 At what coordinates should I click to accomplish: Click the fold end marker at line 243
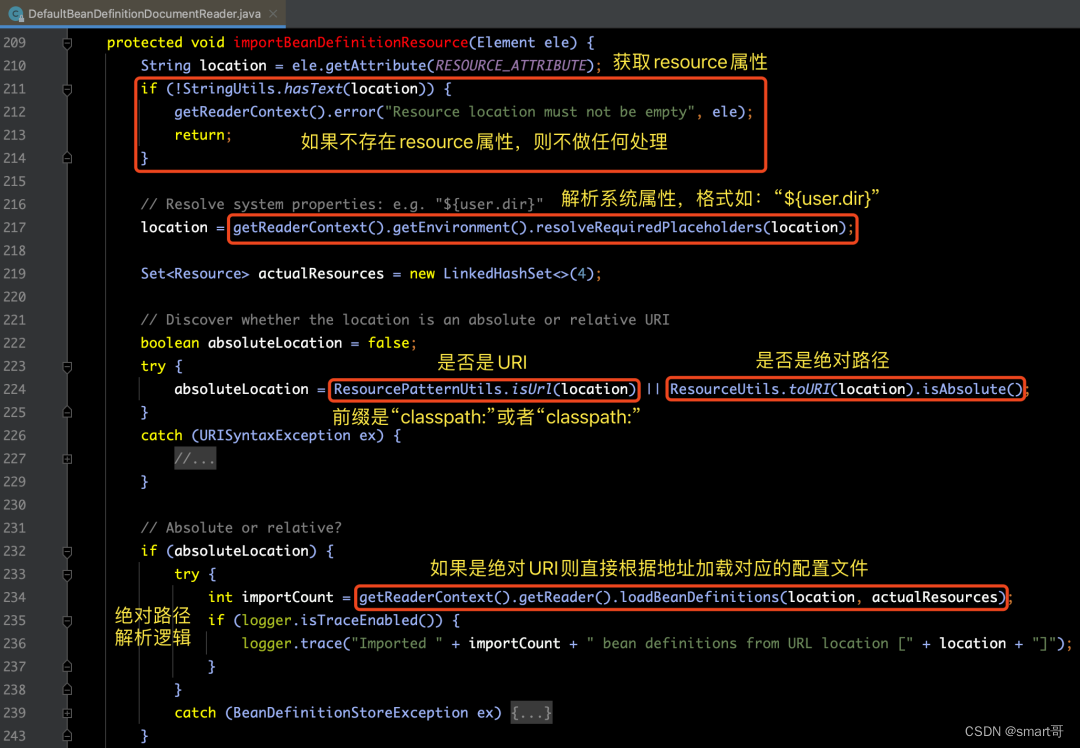[68, 736]
